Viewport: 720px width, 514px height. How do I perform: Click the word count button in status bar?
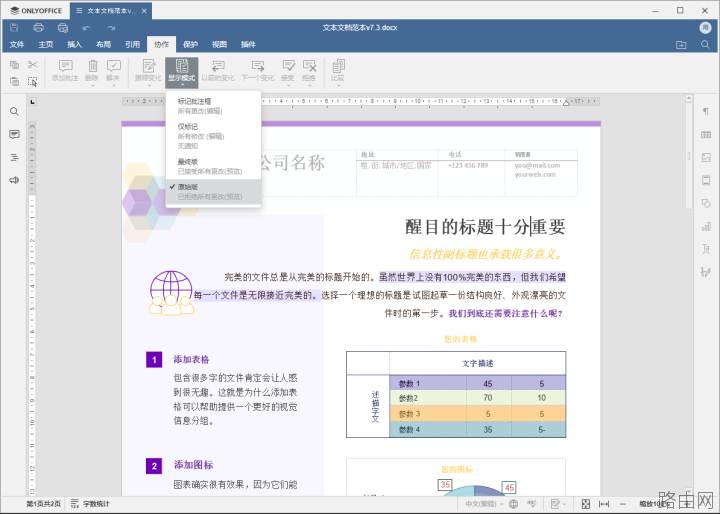(90, 504)
